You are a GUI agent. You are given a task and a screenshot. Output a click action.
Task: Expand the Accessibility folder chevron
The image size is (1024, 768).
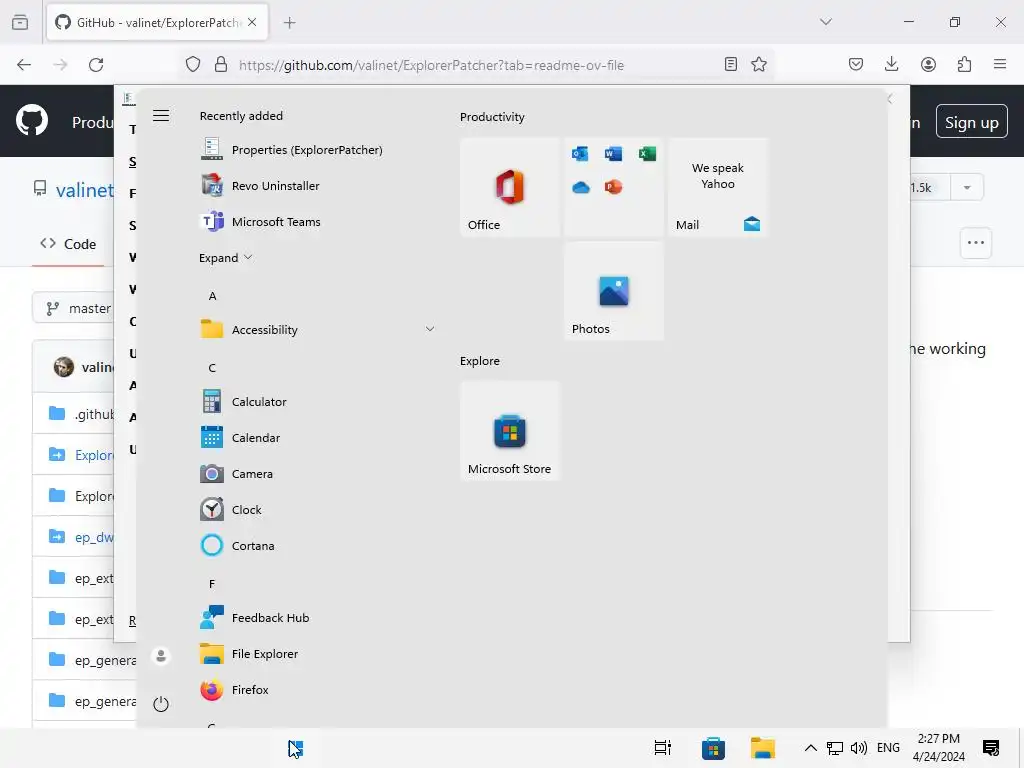[430, 329]
